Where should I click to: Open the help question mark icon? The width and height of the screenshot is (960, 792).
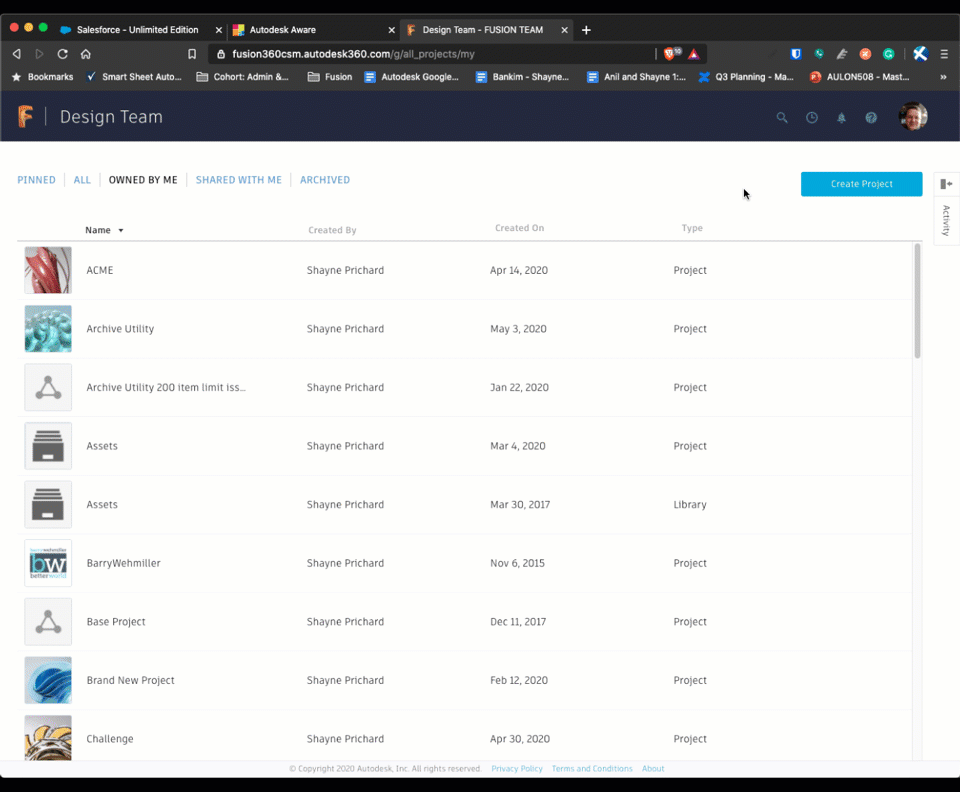coord(871,118)
